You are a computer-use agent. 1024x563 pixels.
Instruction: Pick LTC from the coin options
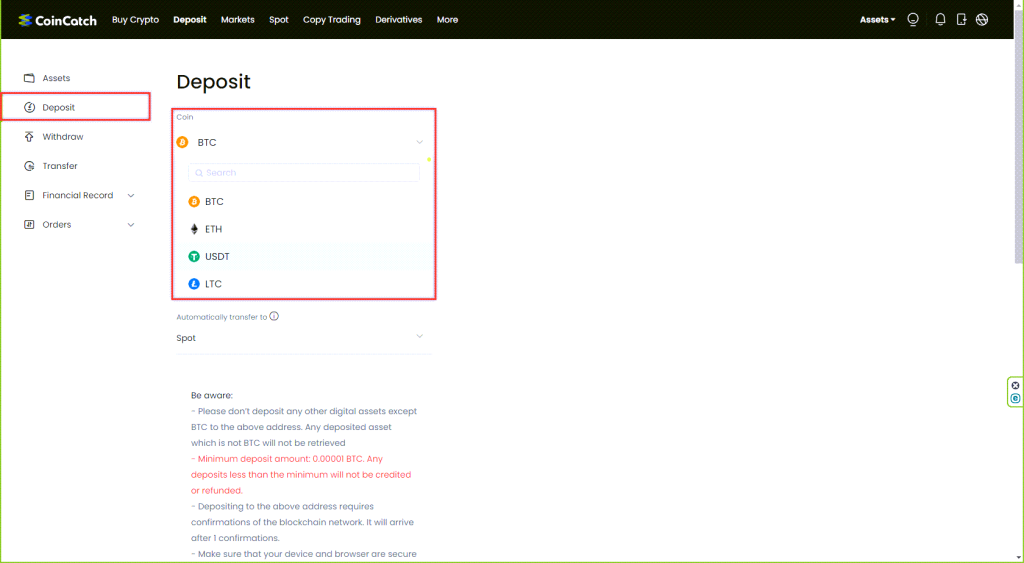[x=213, y=284]
